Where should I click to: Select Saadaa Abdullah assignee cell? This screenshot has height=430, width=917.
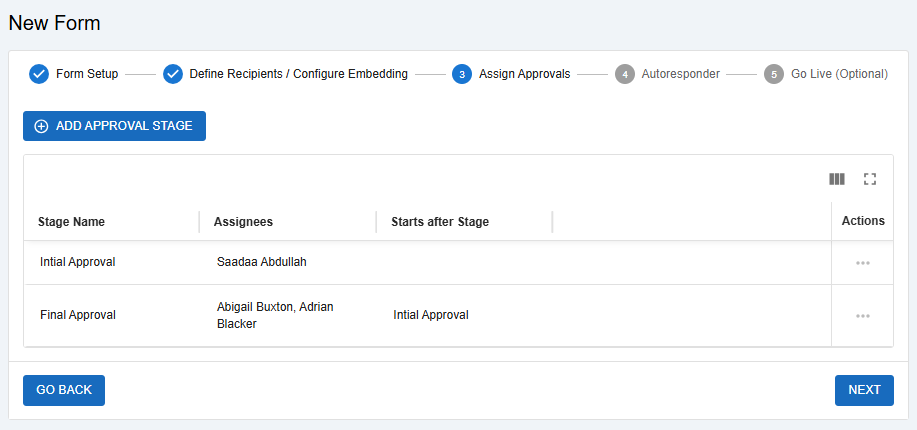point(261,262)
